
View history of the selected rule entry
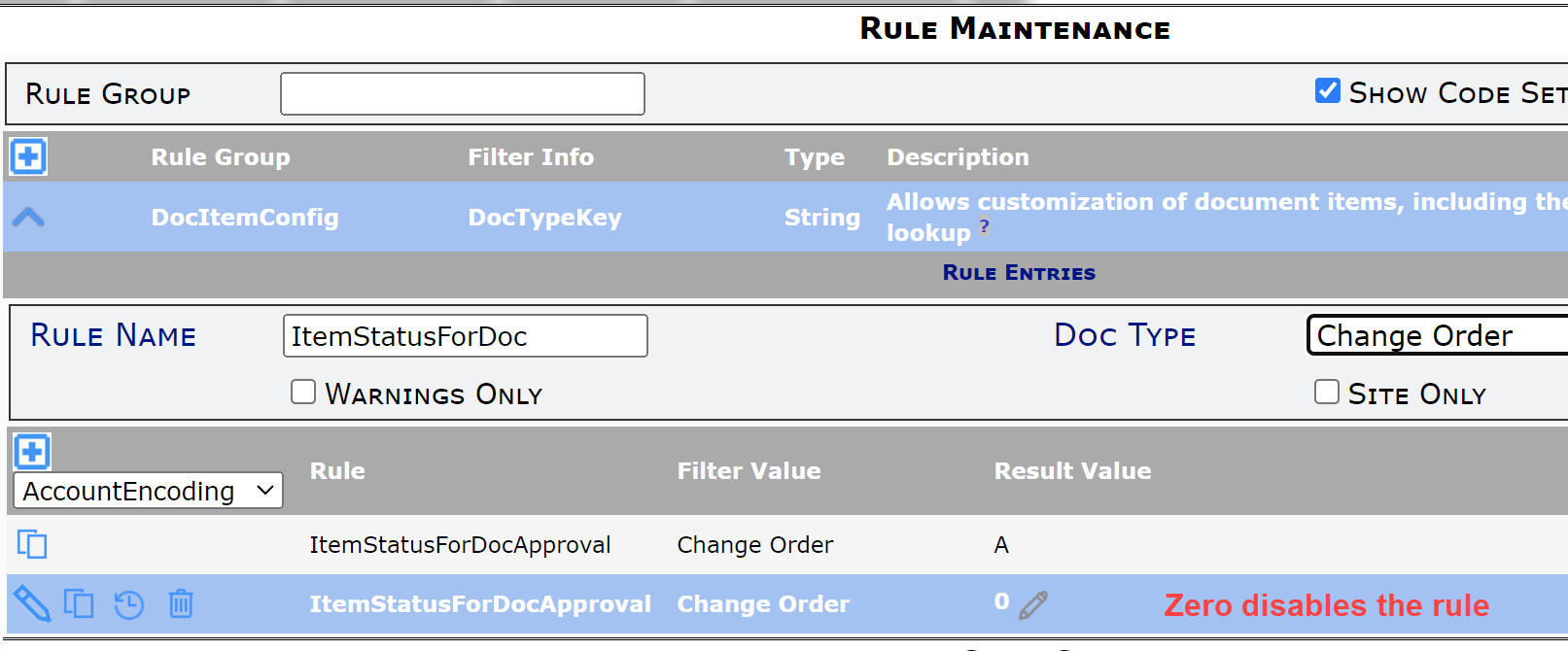pyautogui.click(x=129, y=604)
